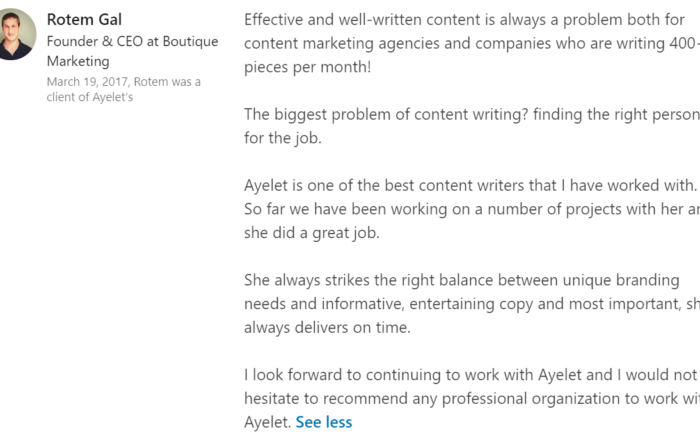The width and height of the screenshot is (700, 441).
Task: Click the March 19, 2017 date line
Action: 124,82
